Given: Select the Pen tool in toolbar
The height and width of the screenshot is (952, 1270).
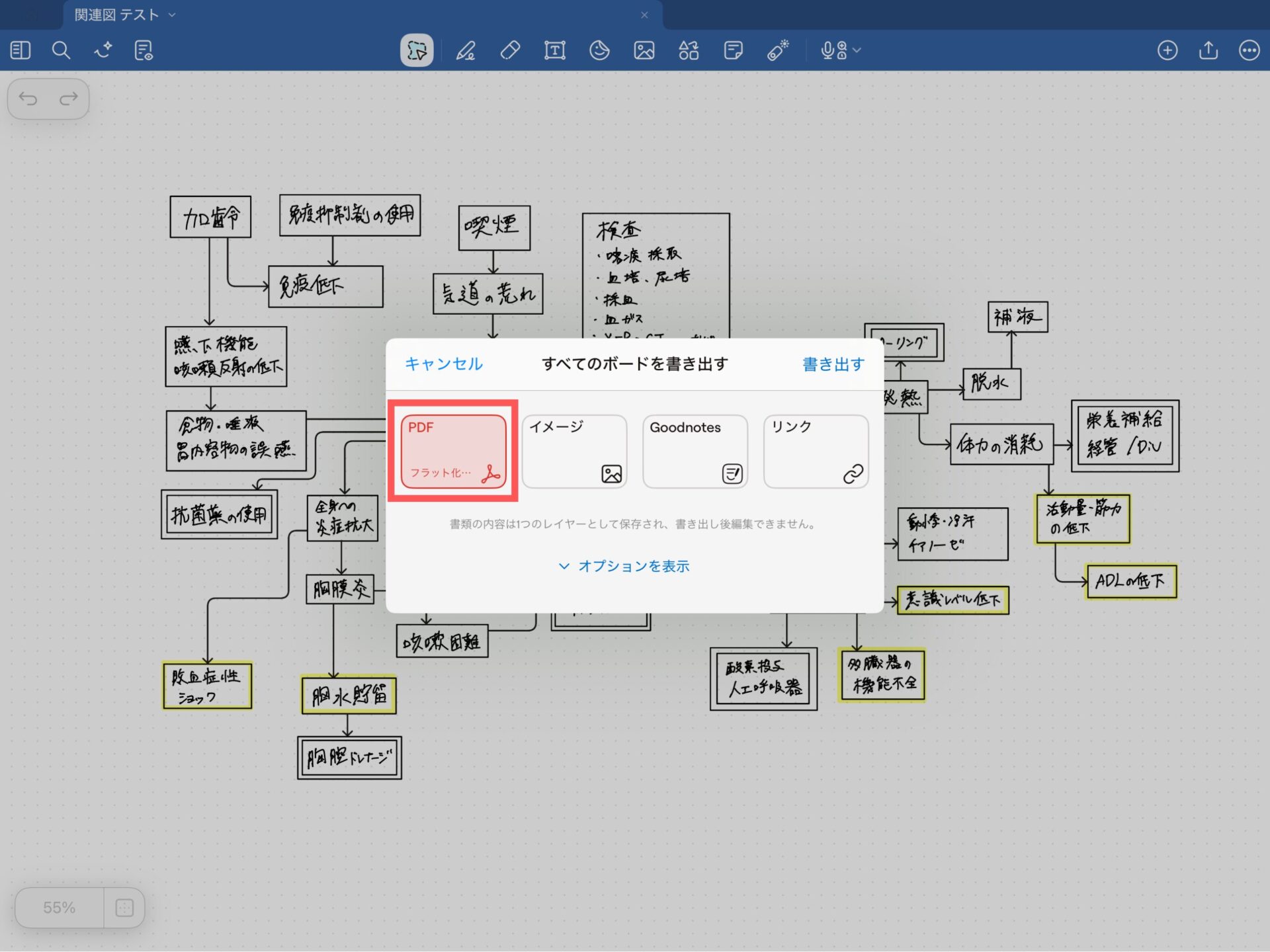Looking at the screenshot, I should [466, 50].
